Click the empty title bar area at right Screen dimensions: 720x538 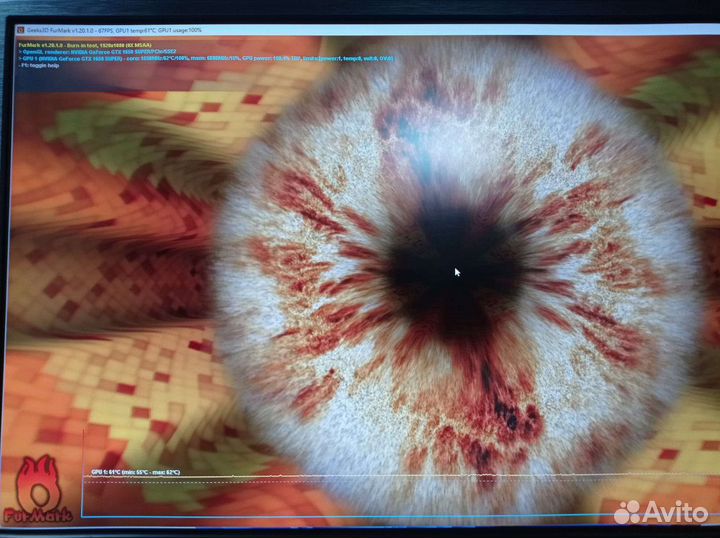[500, 30]
